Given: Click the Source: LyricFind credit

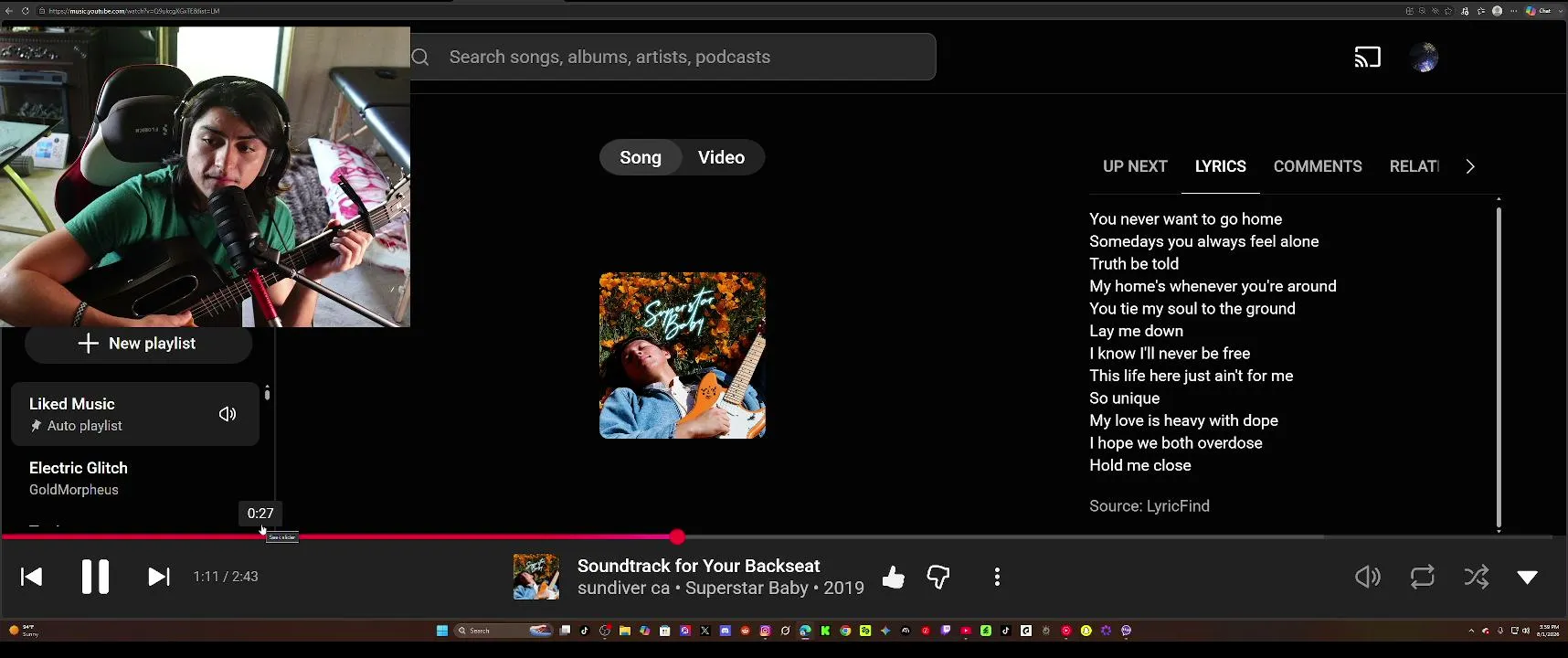Looking at the screenshot, I should [x=1150, y=506].
